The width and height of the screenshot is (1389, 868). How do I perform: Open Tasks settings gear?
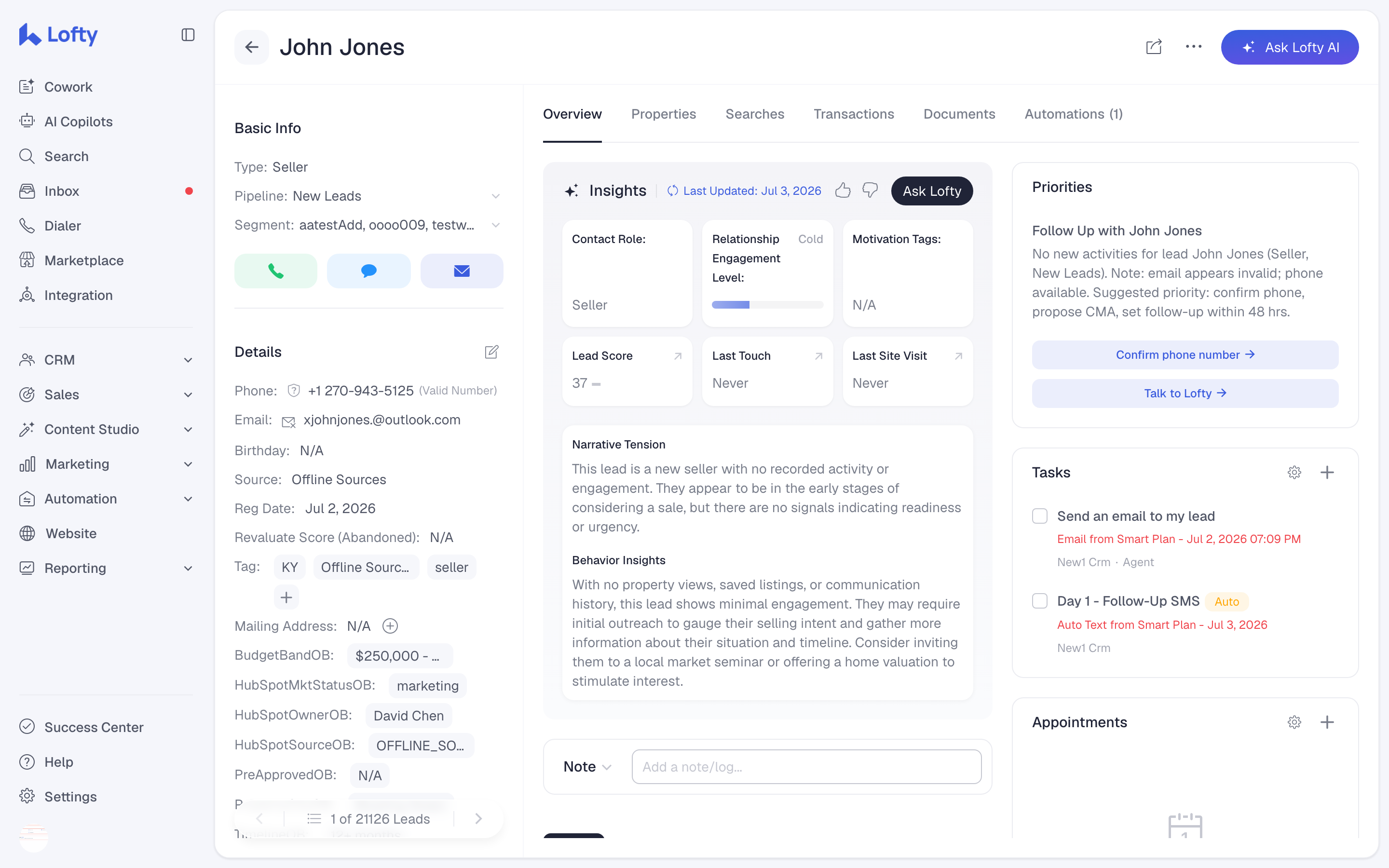1294,473
